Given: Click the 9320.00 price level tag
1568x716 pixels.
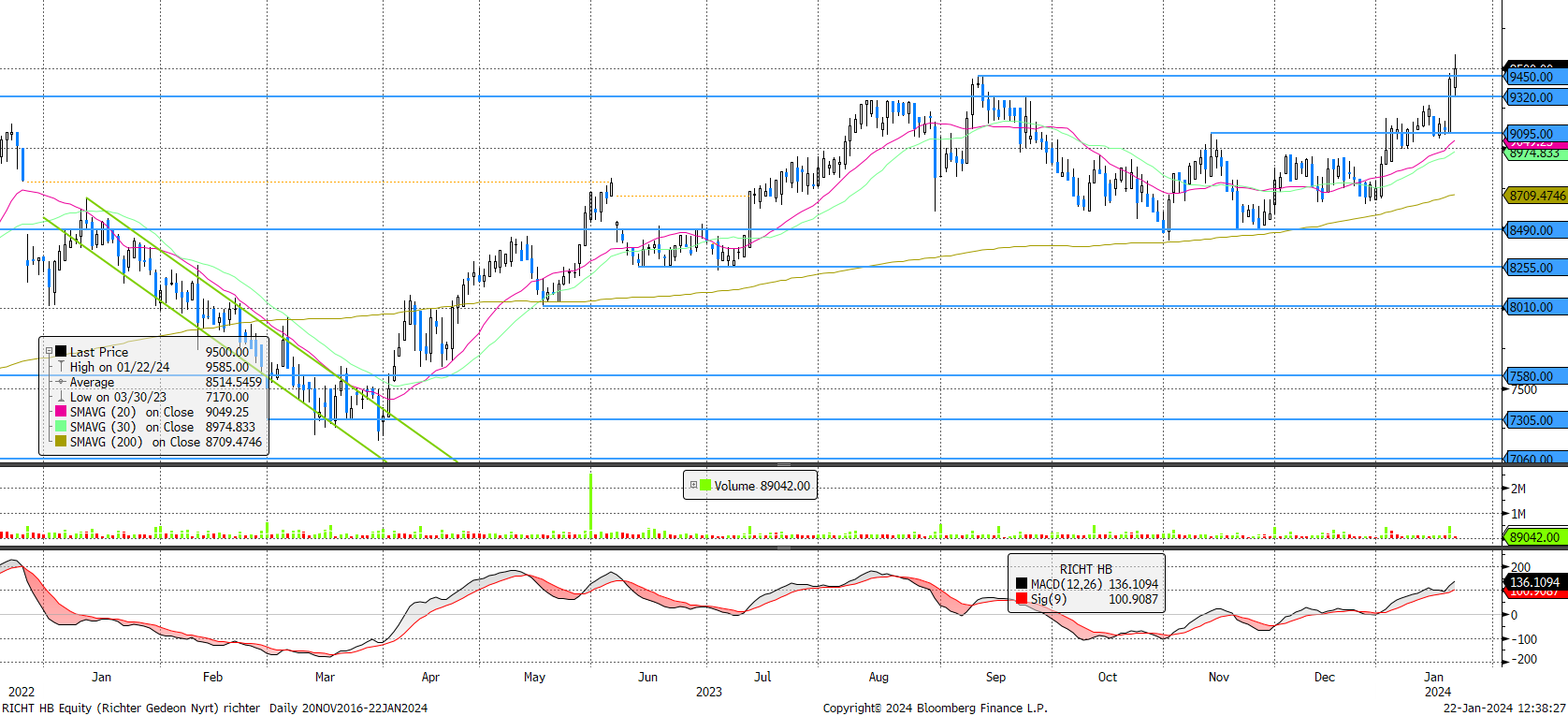Looking at the screenshot, I should point(1535,97).
